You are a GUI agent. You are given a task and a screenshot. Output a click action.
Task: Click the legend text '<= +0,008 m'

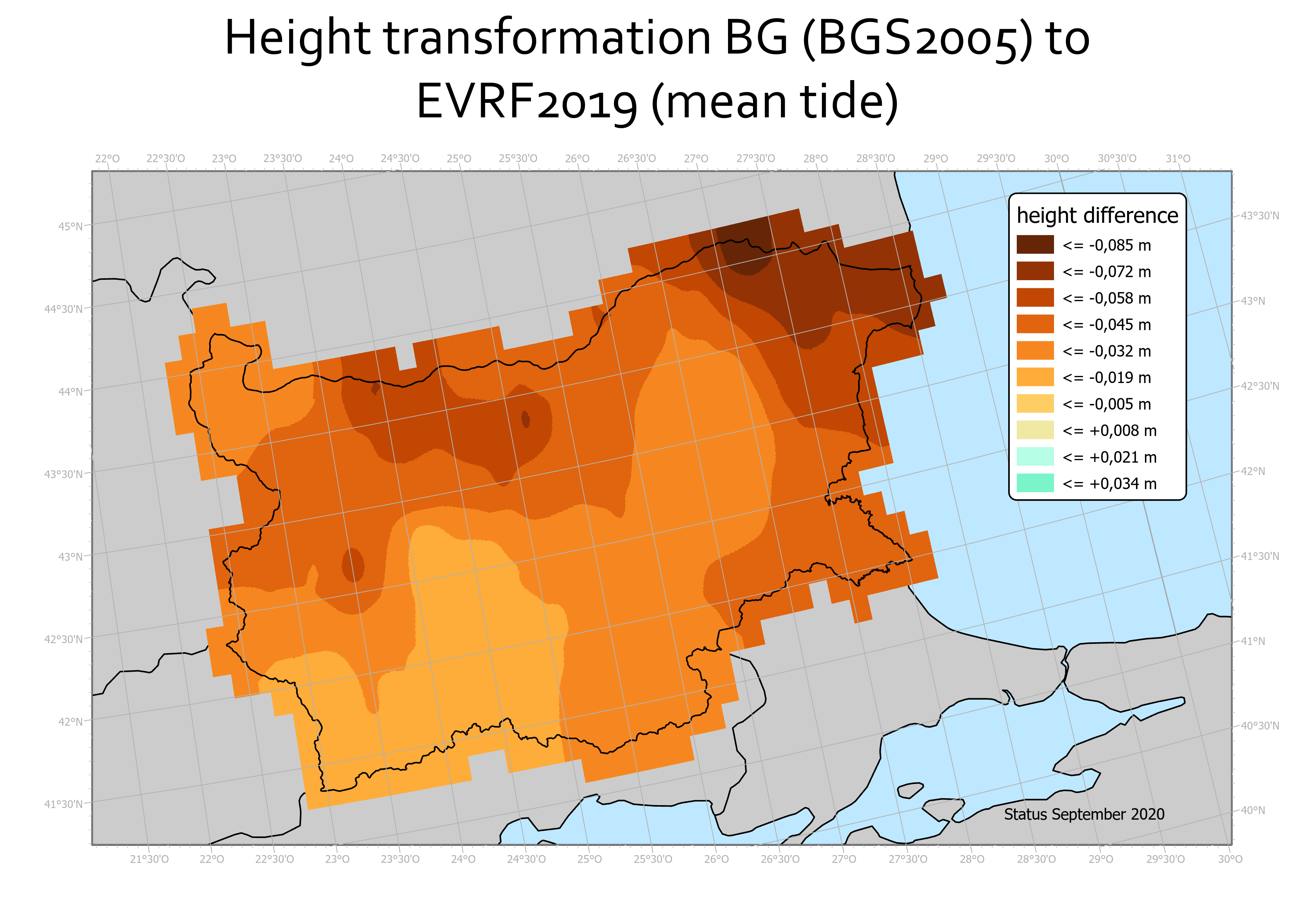pos(1110,430)
